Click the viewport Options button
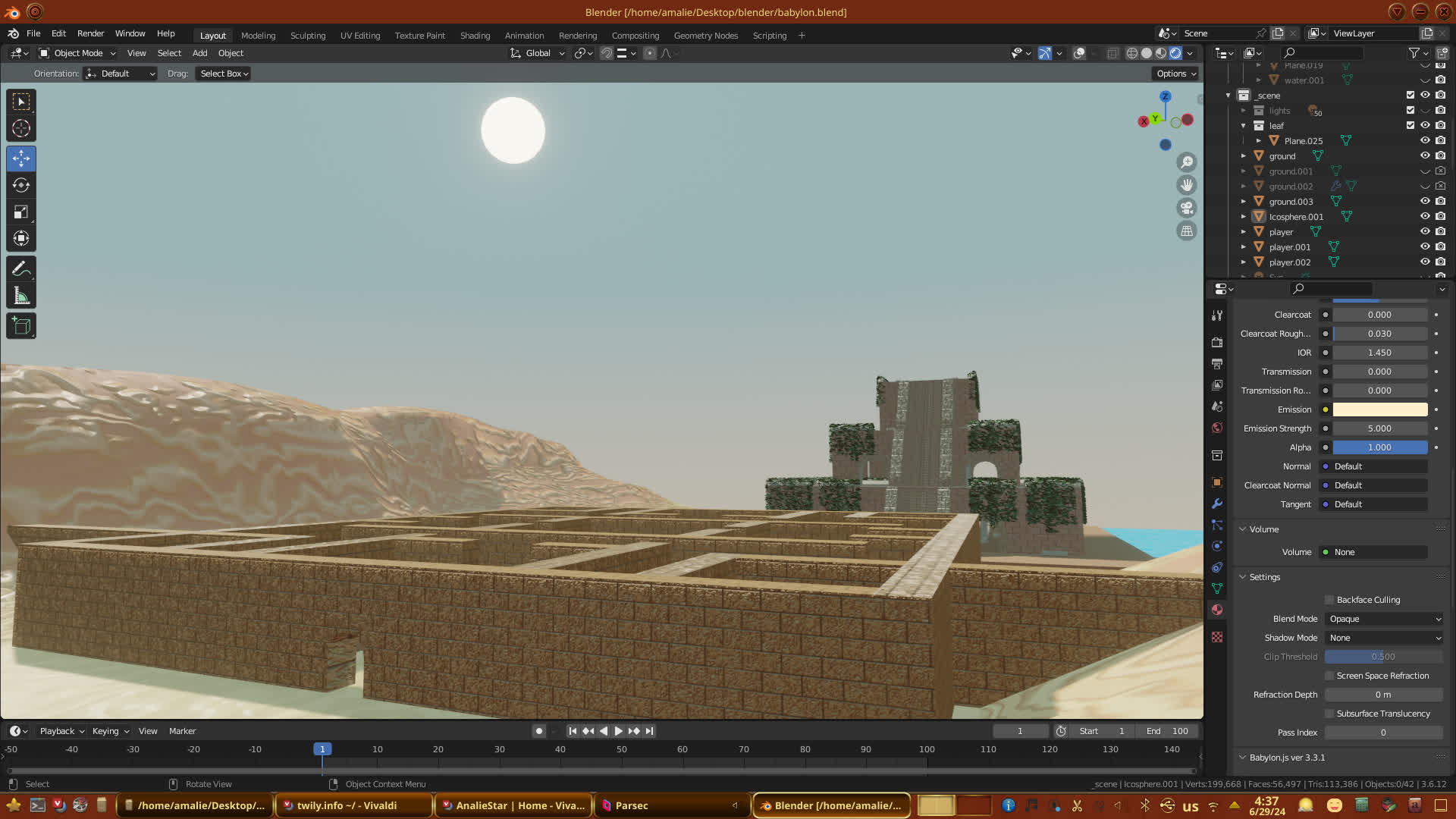 tap(1176, 74)
